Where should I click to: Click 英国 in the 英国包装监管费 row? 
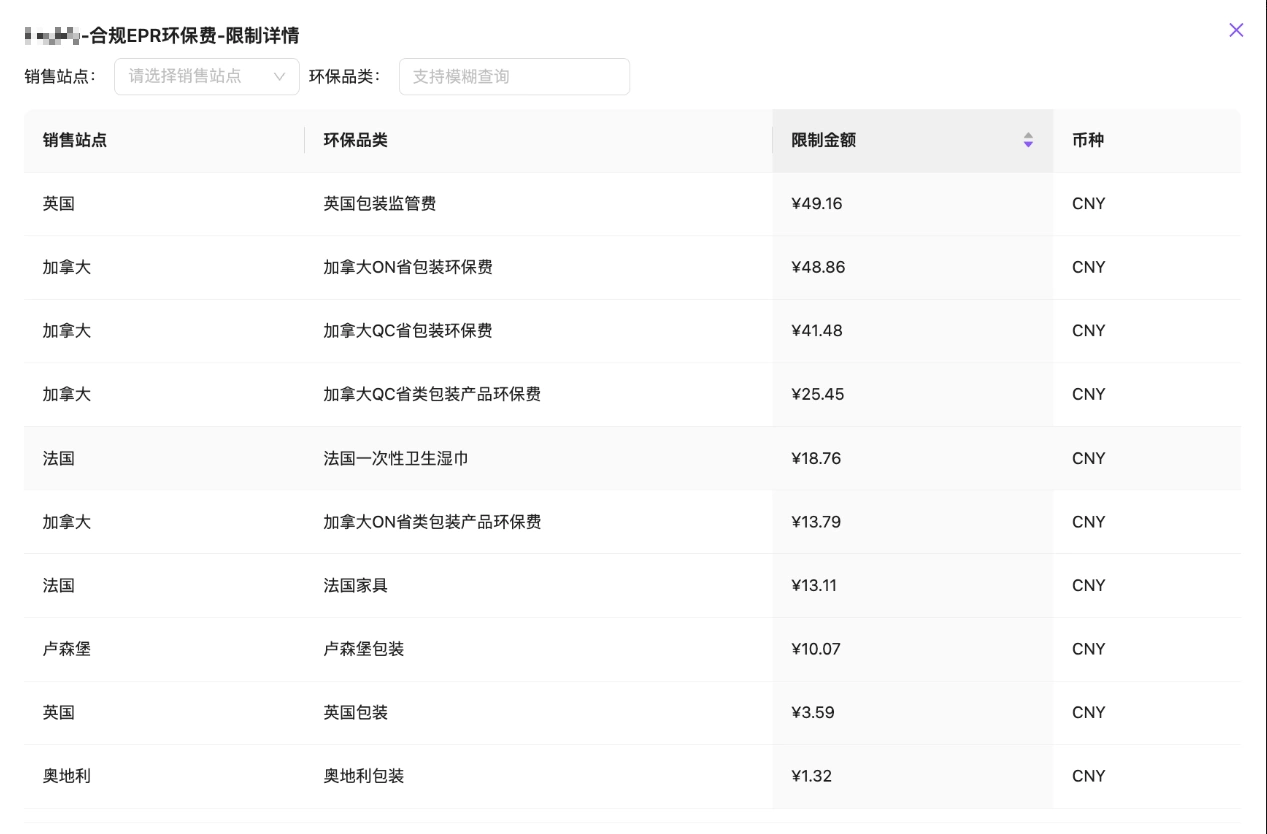(59, 204)
